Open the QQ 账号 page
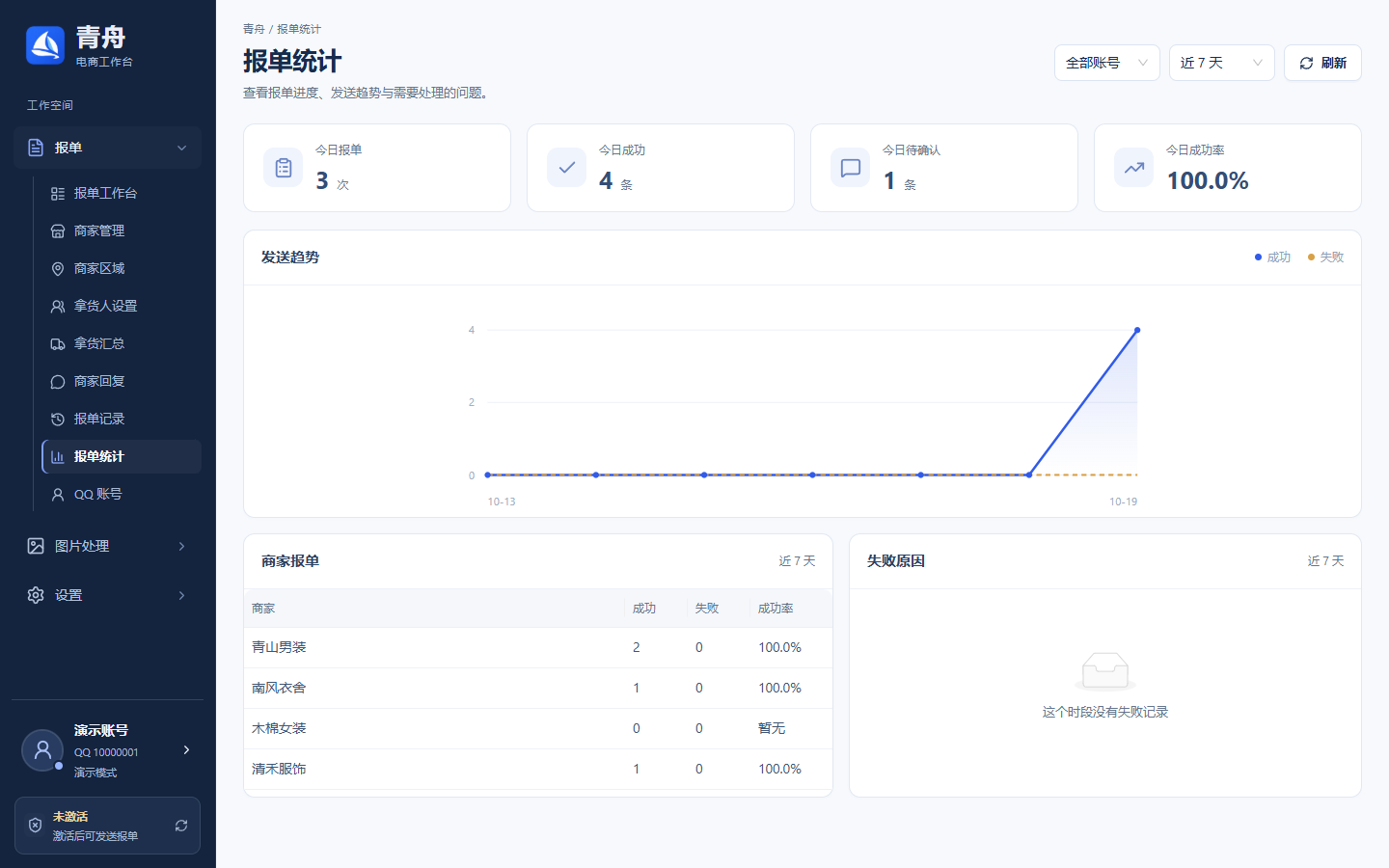Screen dimensions: 1389x868 click(x=122, y=494)
